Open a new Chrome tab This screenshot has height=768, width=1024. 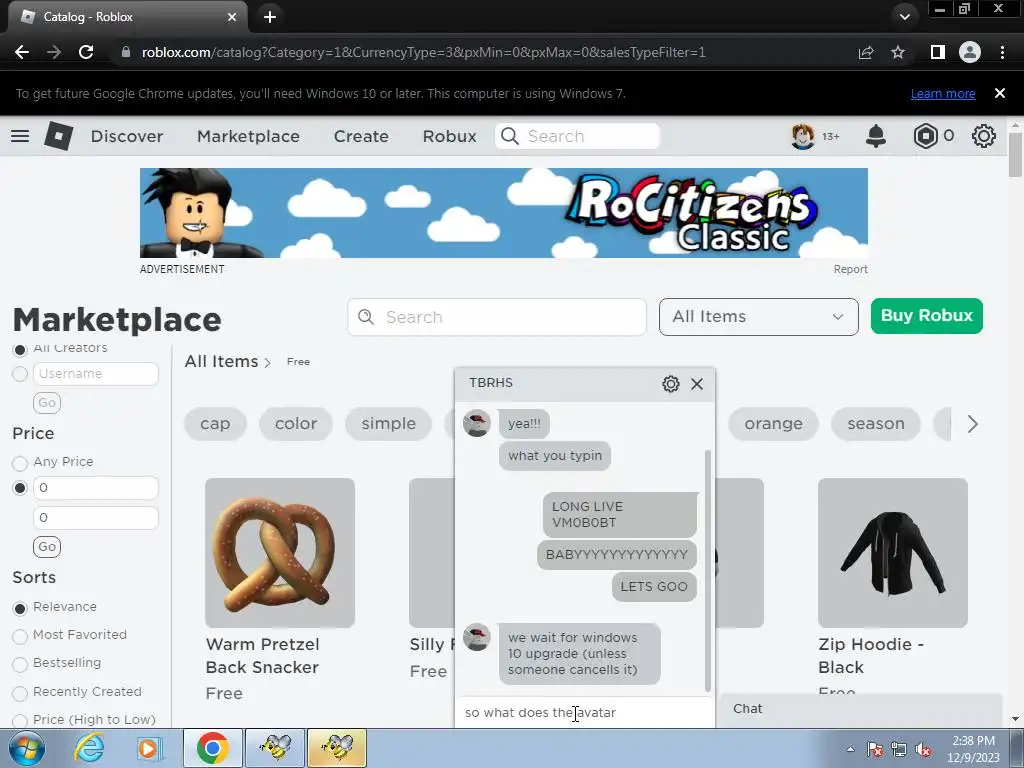pos(270,17)
